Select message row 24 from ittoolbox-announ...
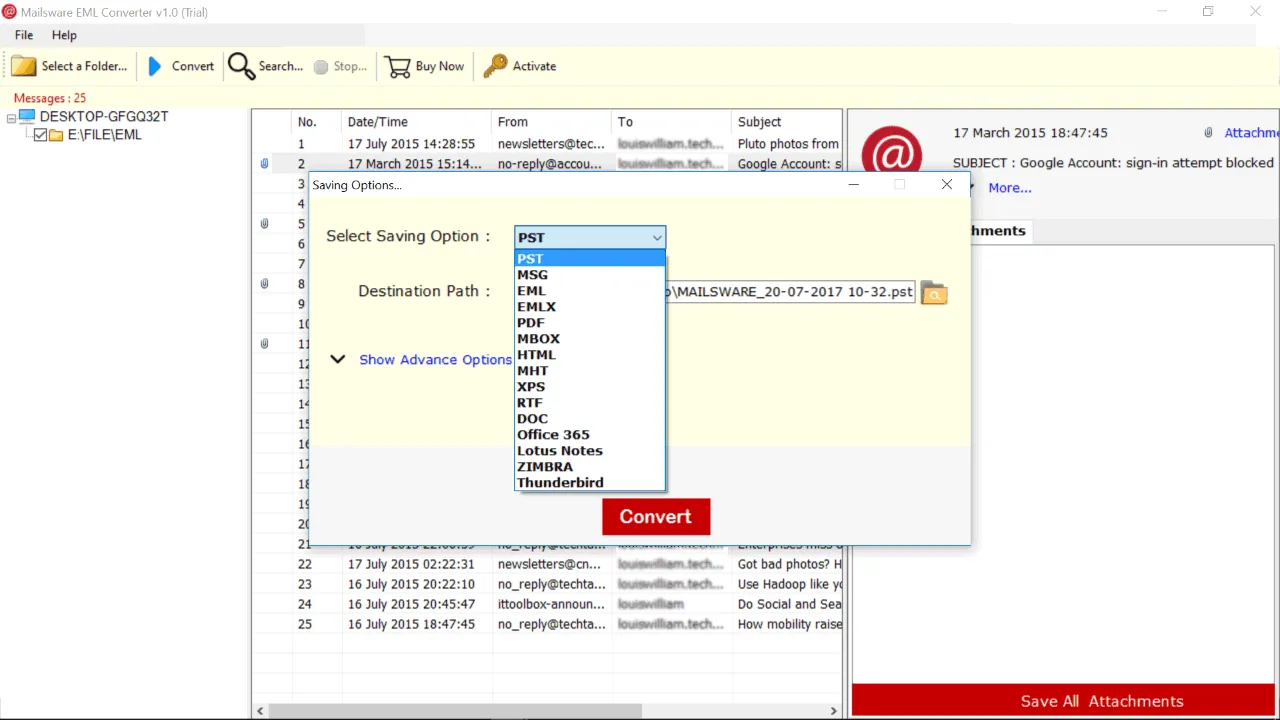The height and width of the screenshot is (720, 1280). 547,604
